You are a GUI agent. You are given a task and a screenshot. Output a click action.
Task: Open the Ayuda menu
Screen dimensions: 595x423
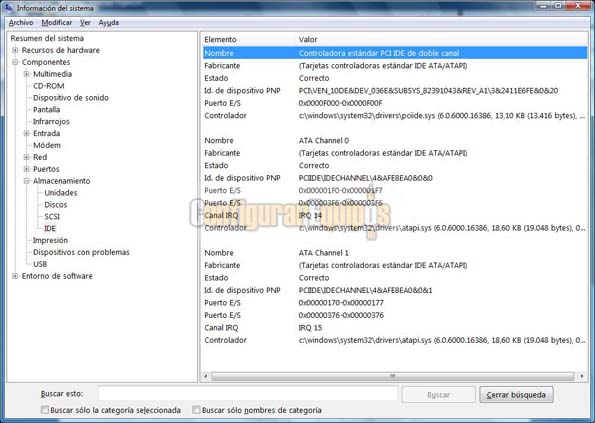point(109,23)
